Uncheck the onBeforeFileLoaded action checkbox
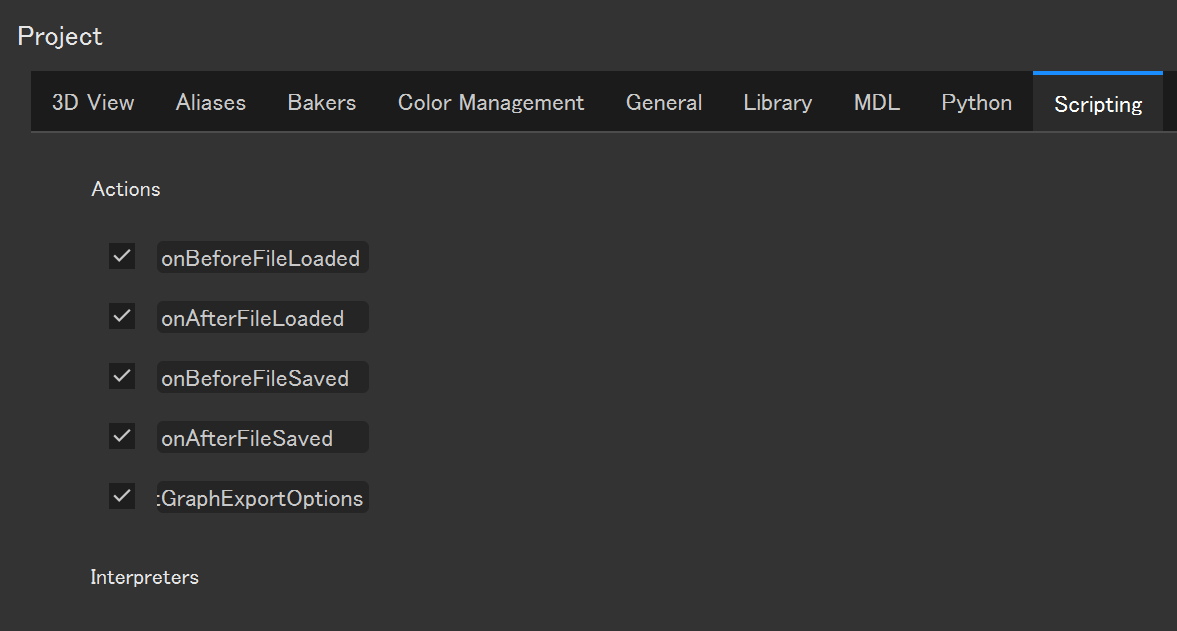Screen dimensions: 1177x631 122,257
